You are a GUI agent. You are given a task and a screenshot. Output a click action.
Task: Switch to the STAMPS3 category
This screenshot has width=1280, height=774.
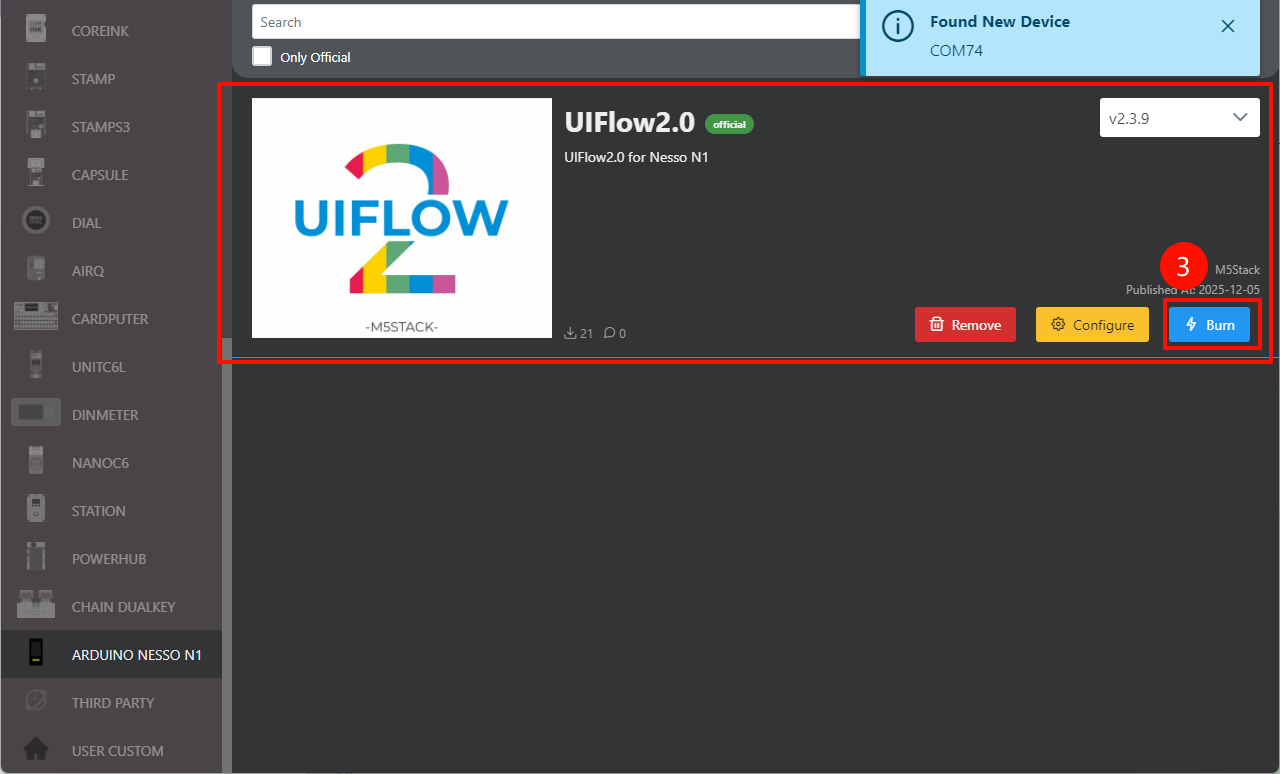pyautogui.click(x=100, y=127)
